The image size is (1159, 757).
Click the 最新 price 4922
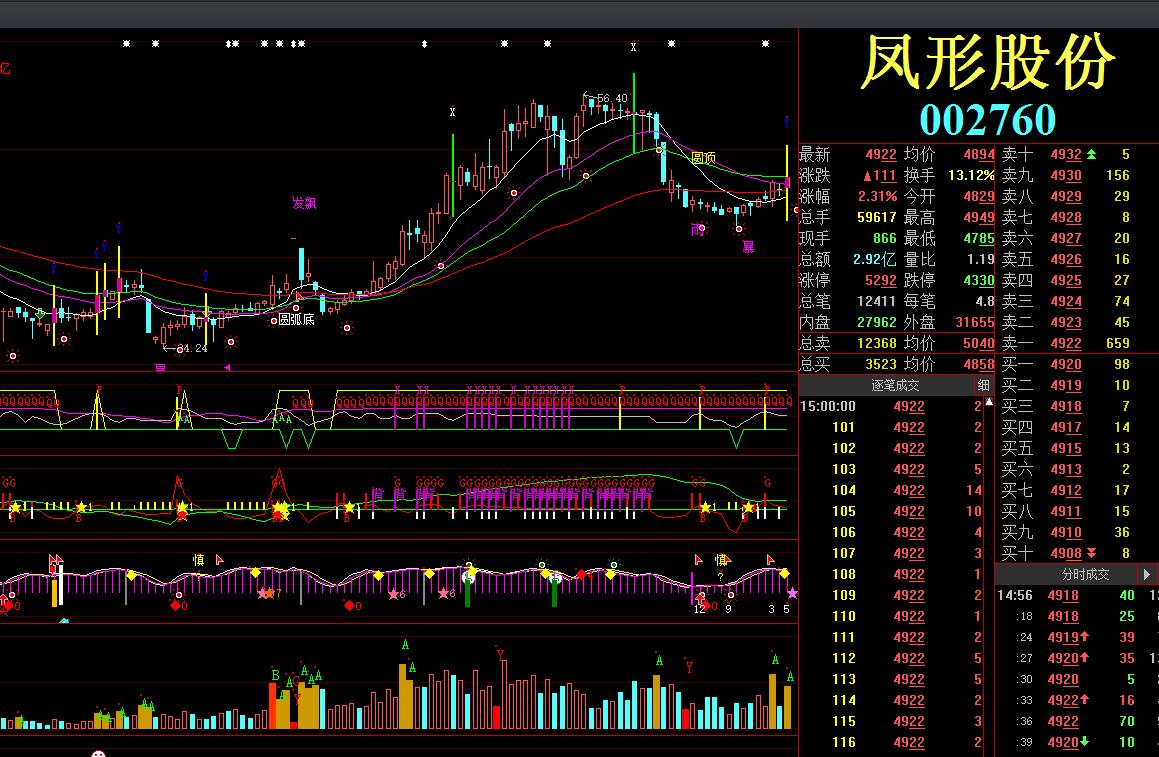pos(880,155)
